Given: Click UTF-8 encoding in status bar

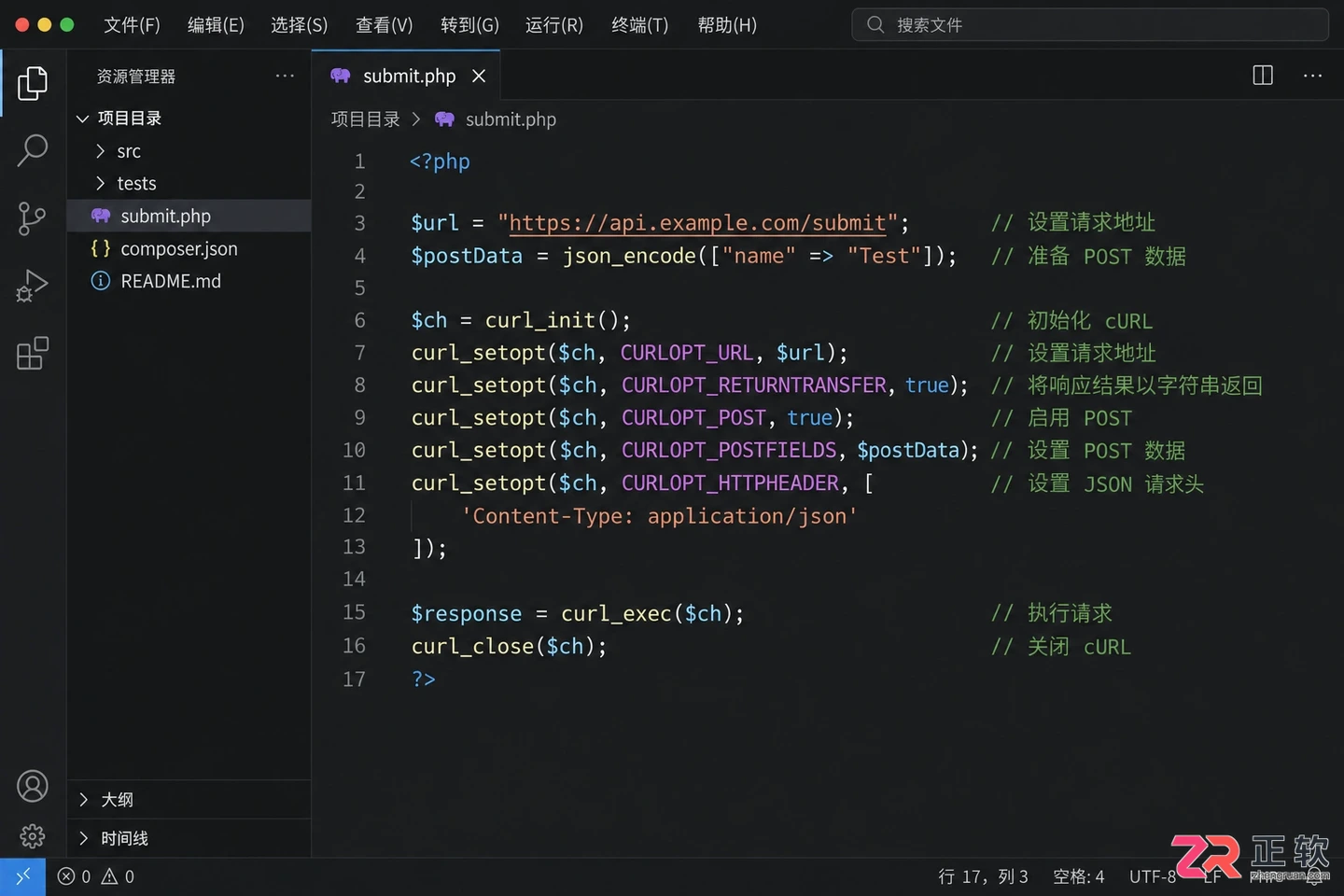Looking at the screenshot, I should pos(1153,876).
